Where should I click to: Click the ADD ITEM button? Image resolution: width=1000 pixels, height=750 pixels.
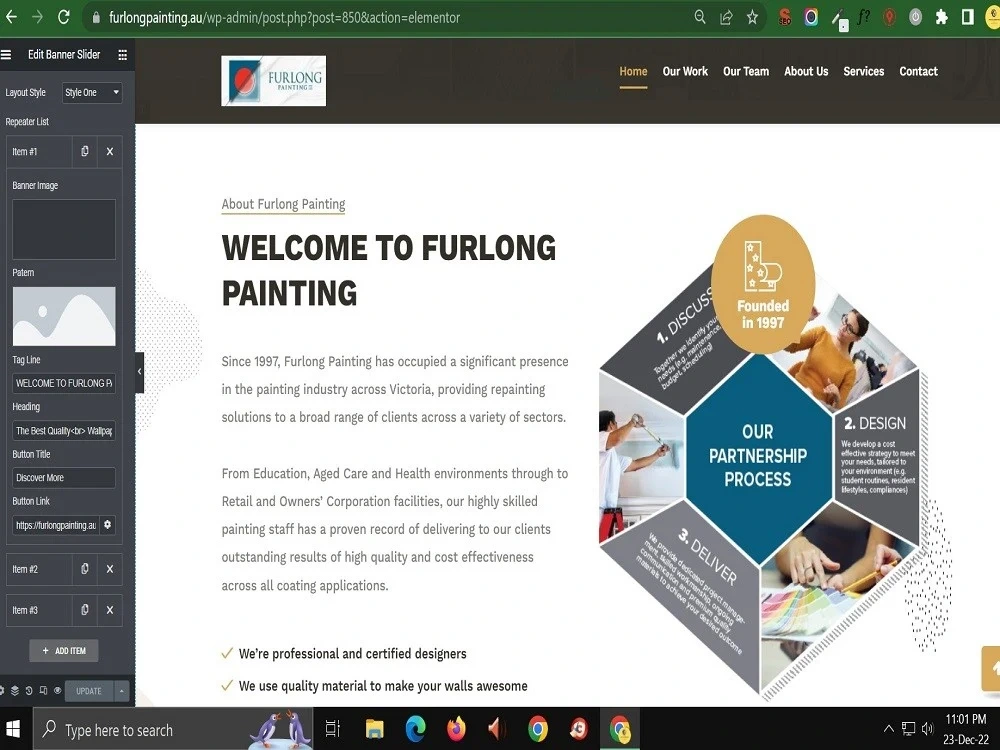tap(64, 651)
